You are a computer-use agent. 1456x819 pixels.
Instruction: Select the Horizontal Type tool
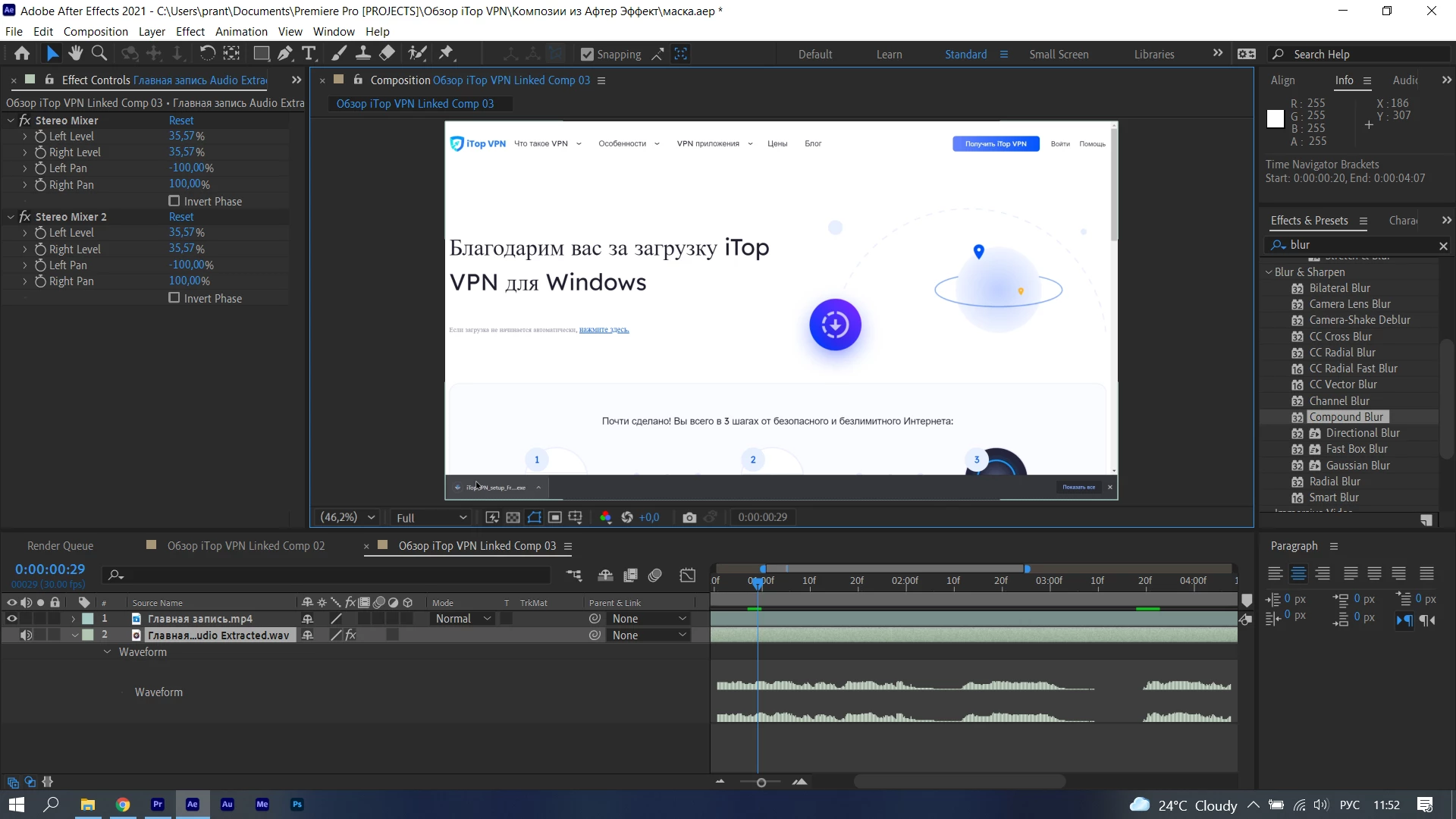pos(309,54)
